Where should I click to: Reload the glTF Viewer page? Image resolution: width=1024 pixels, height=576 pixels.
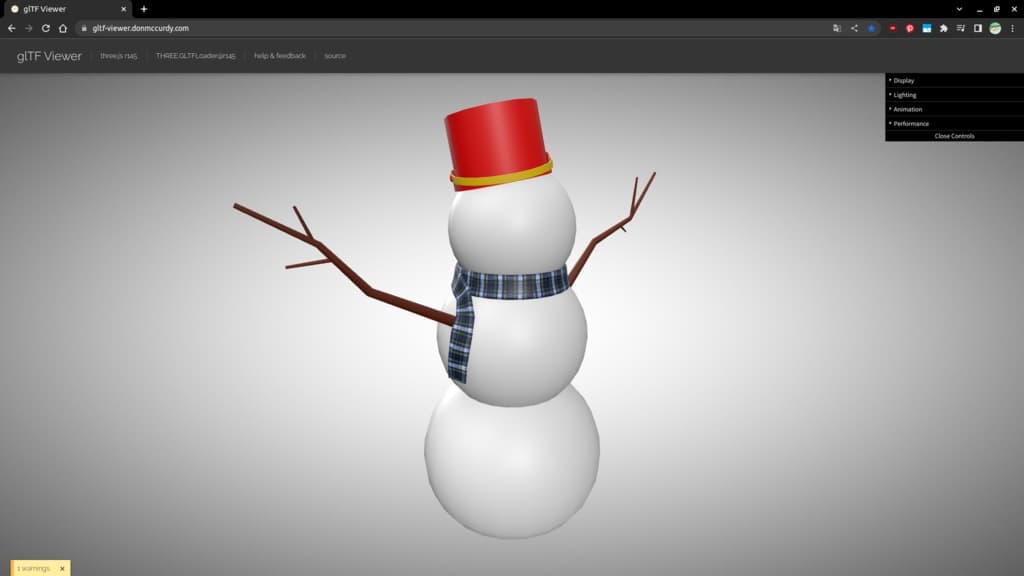(46, 28)
